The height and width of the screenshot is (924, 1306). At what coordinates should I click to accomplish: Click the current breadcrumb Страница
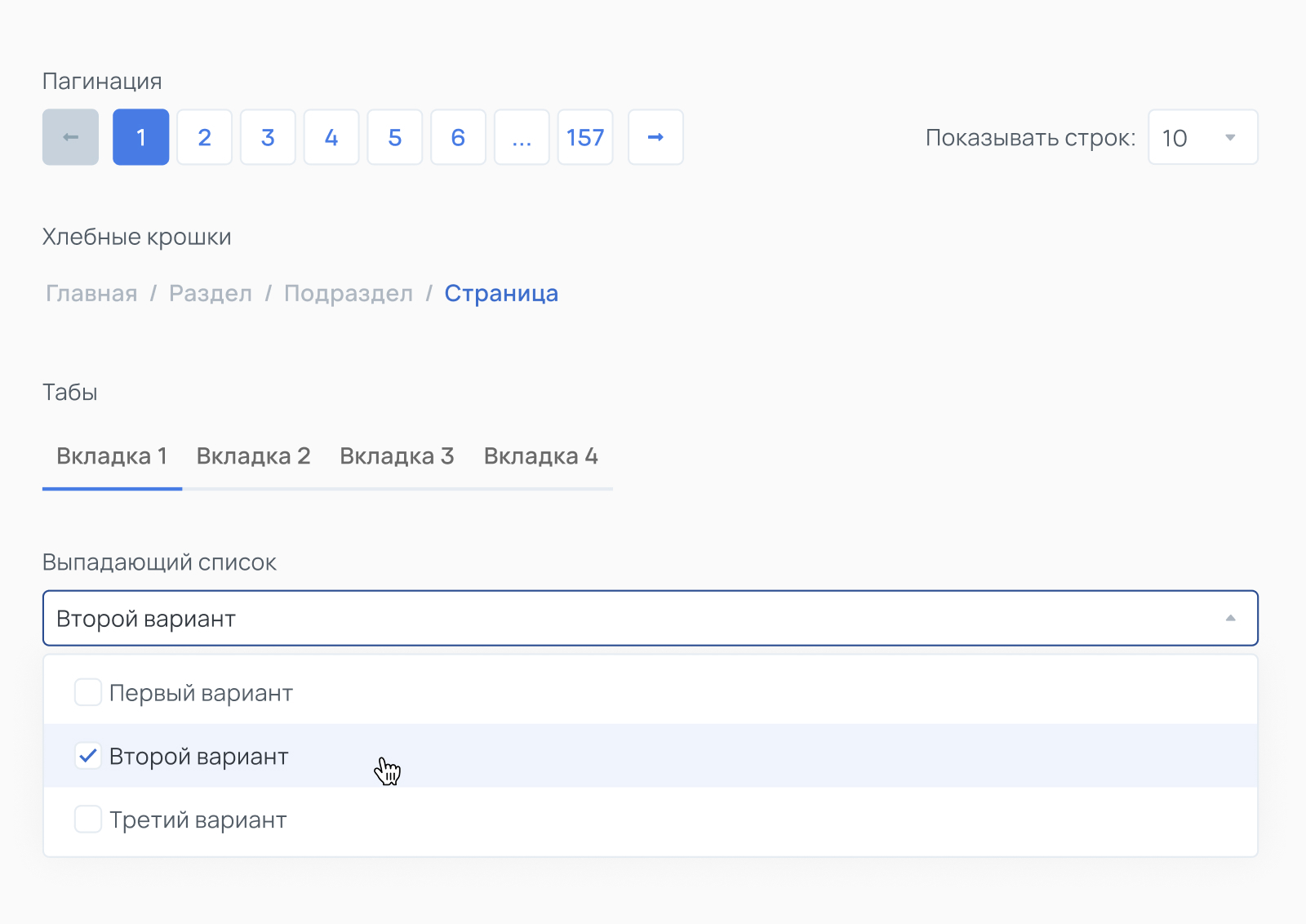tap(501, 294)
